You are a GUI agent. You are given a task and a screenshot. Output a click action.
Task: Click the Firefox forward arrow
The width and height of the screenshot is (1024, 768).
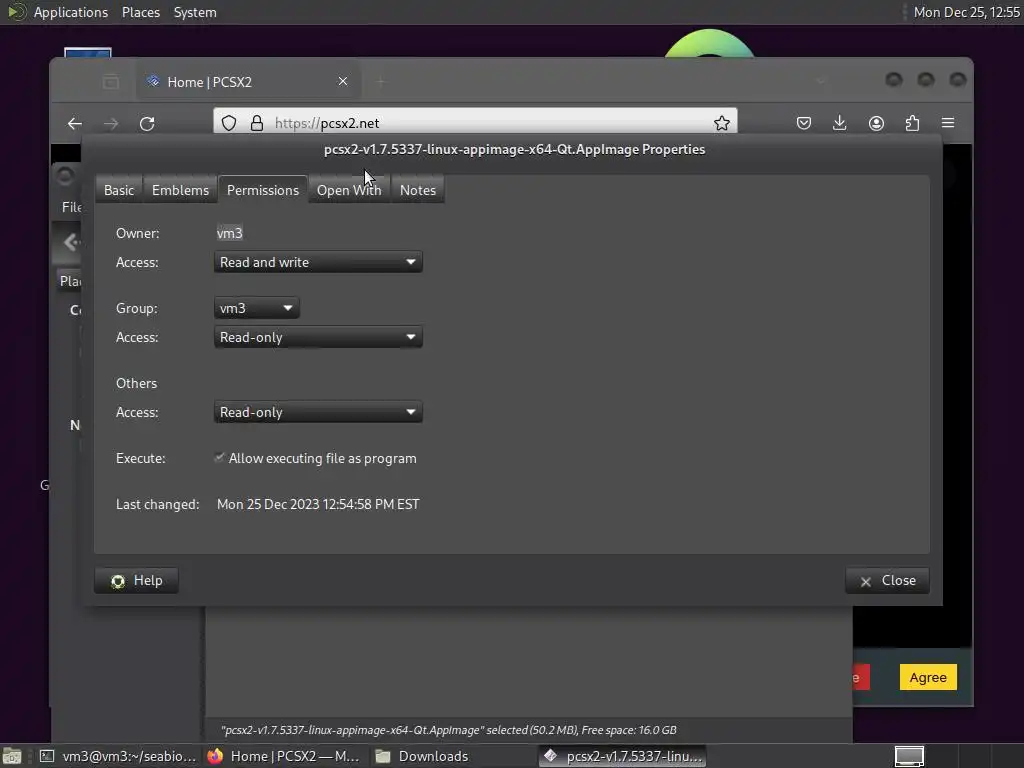click(x=111, y=123)
